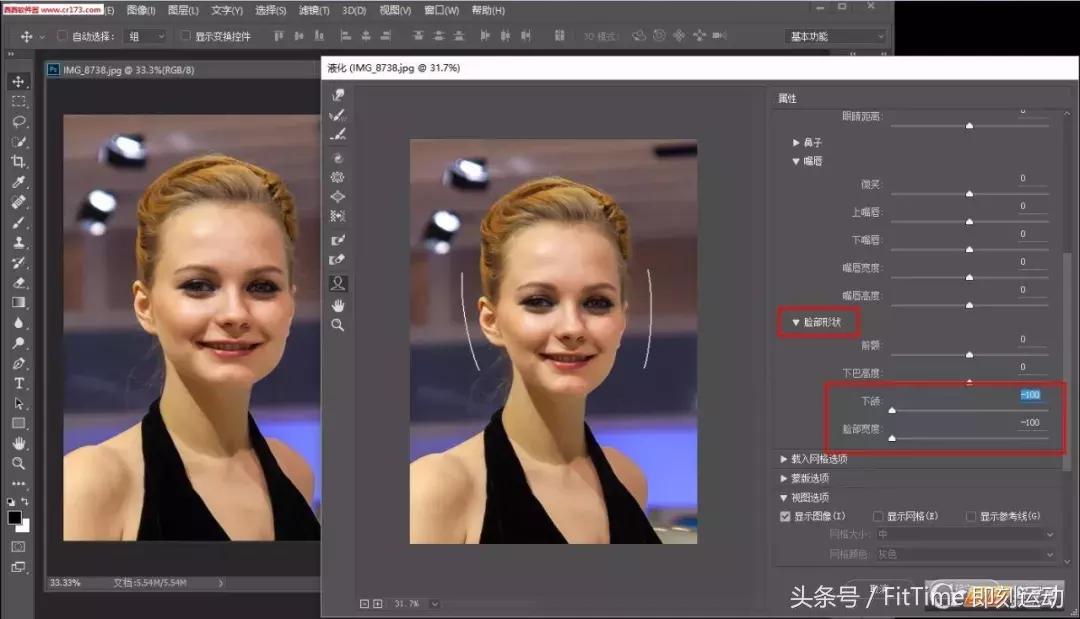Enable the 显示网格 checkbox

[878, 516]
